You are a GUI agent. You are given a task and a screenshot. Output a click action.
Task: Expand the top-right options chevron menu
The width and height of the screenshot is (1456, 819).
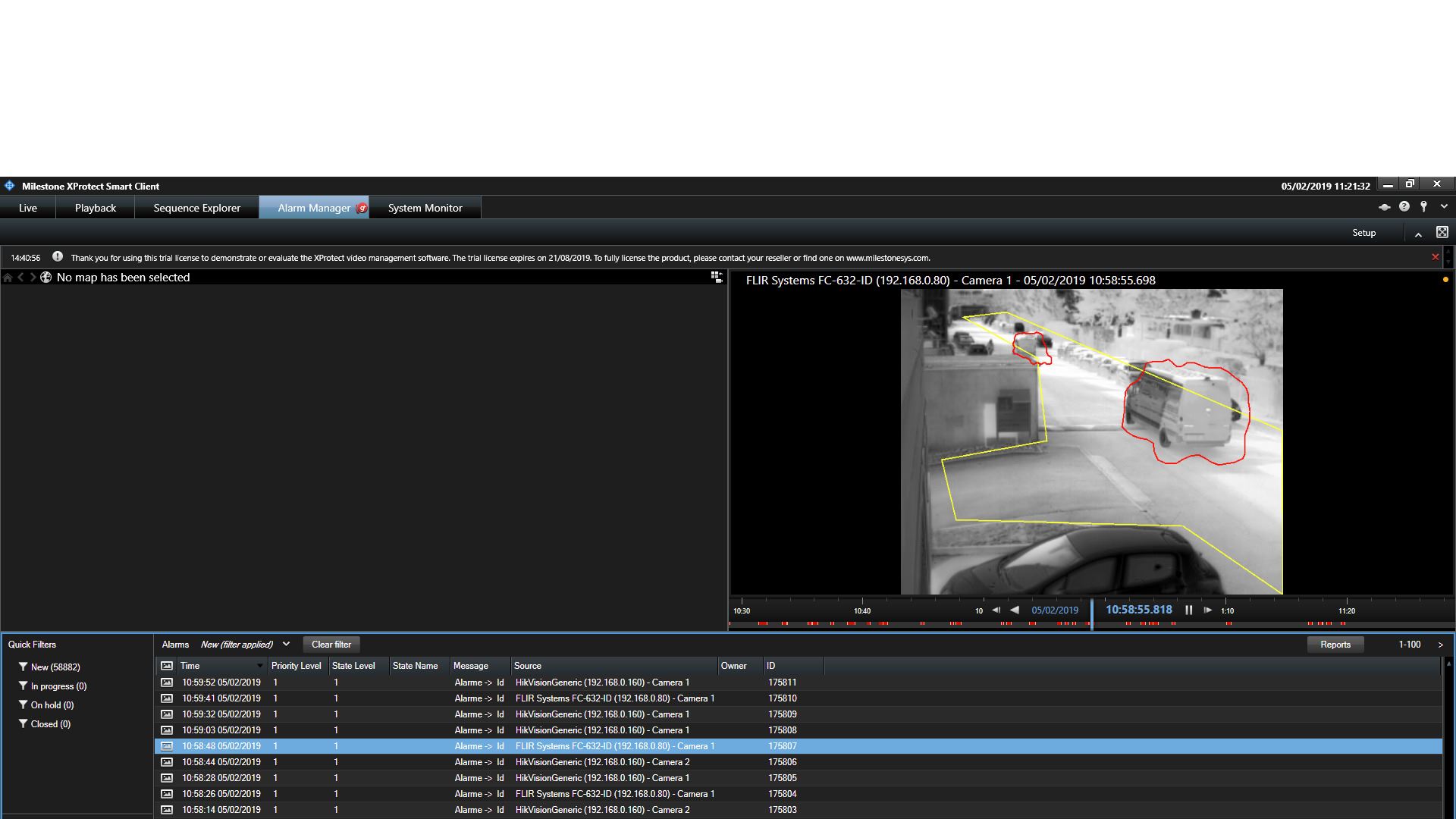click(1444, 206)
